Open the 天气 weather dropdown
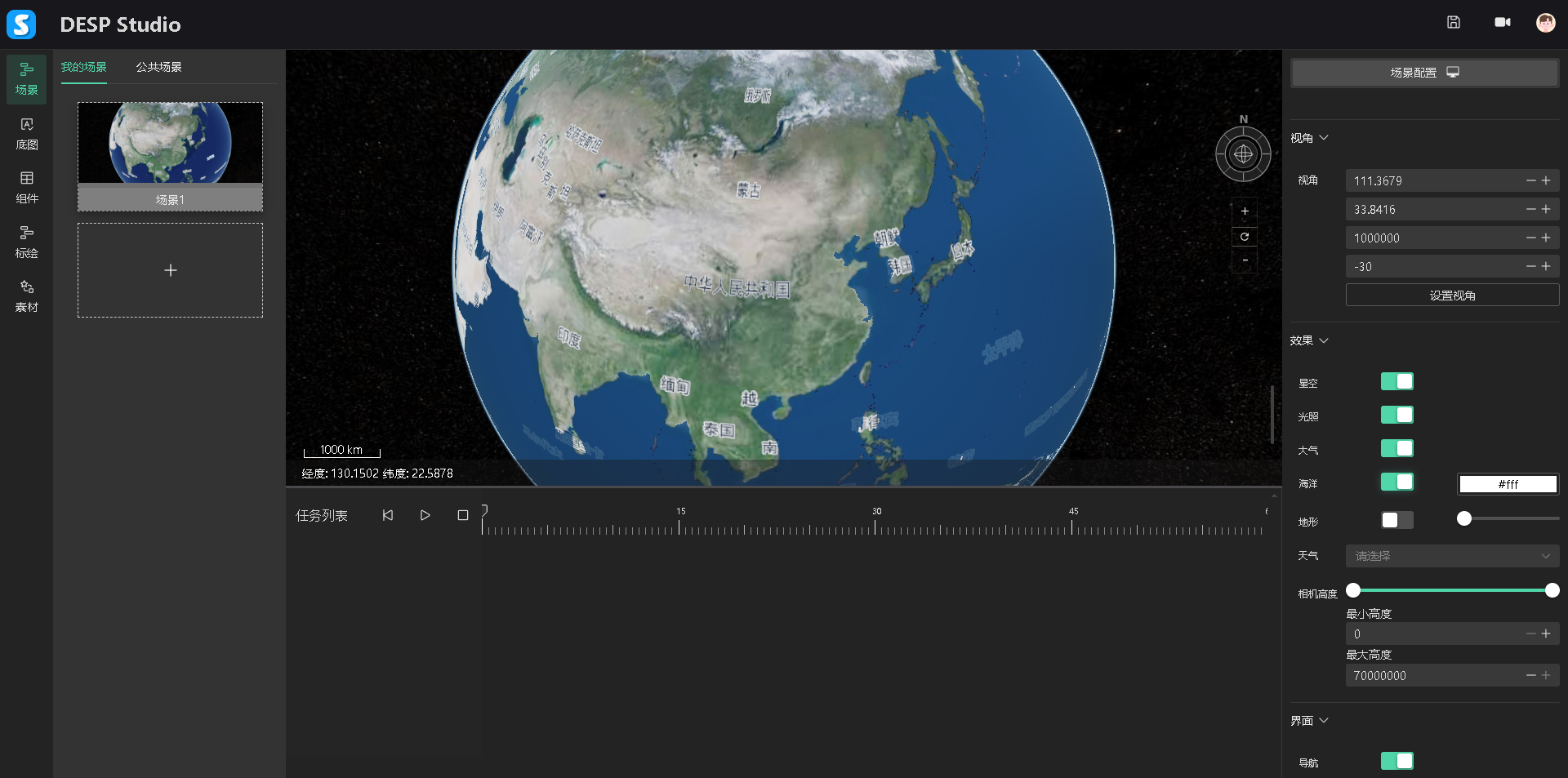 click(x=1451, y=556)
